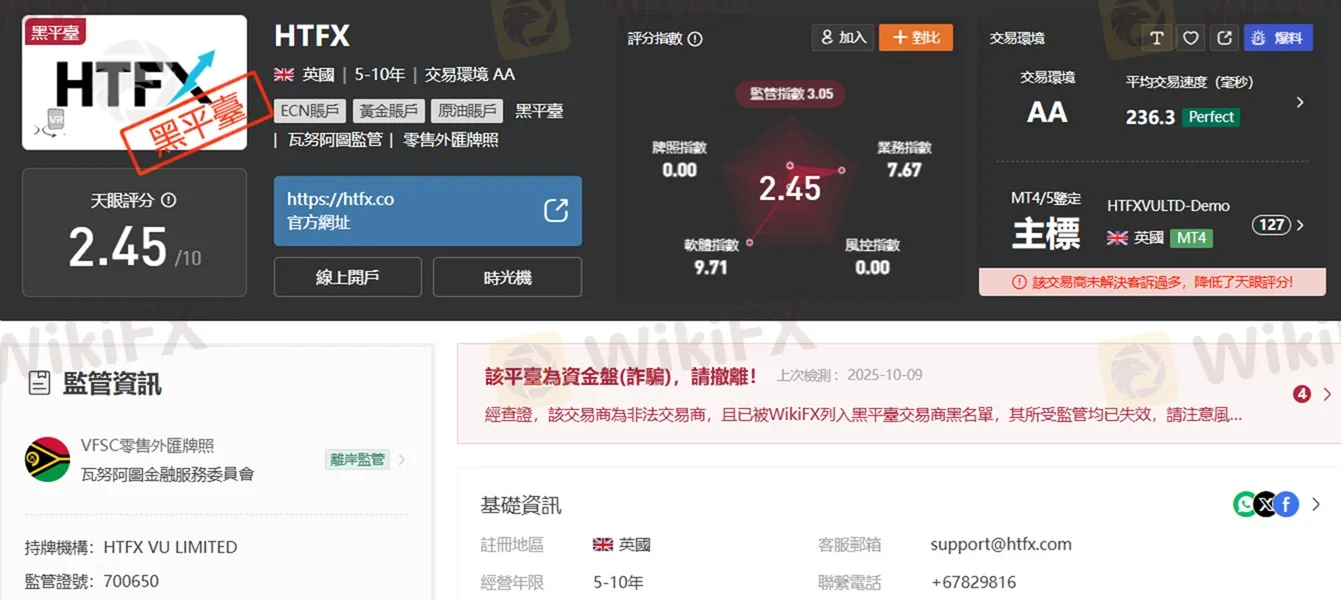Click the WhatsApp contact icon

[x=1244, y=504]
